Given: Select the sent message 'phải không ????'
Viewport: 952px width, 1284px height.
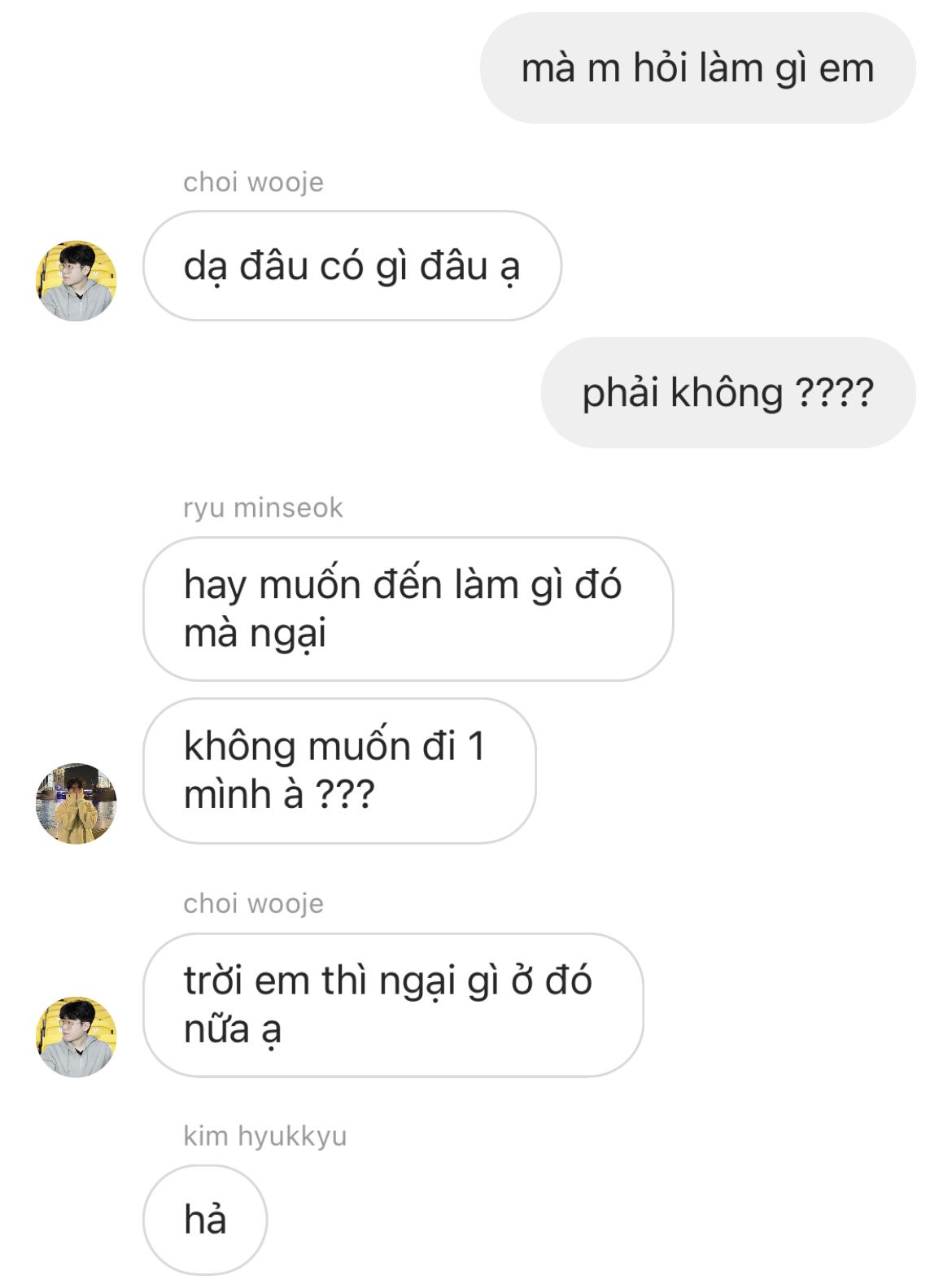Looking at the screenshot, I should pyautogui.click(x=728, y=392).
